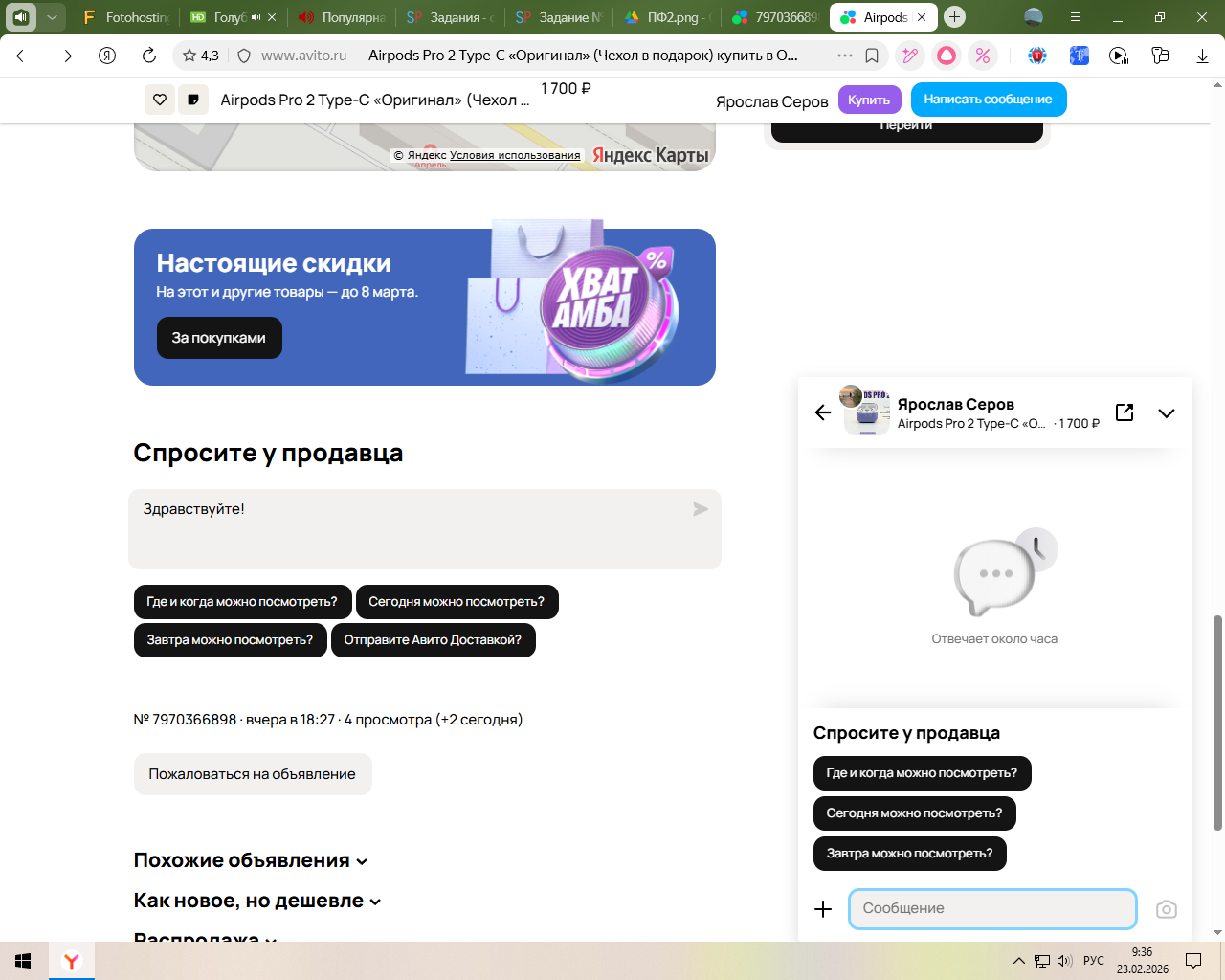Reload the current Avito page

click(x=149, y=56)
